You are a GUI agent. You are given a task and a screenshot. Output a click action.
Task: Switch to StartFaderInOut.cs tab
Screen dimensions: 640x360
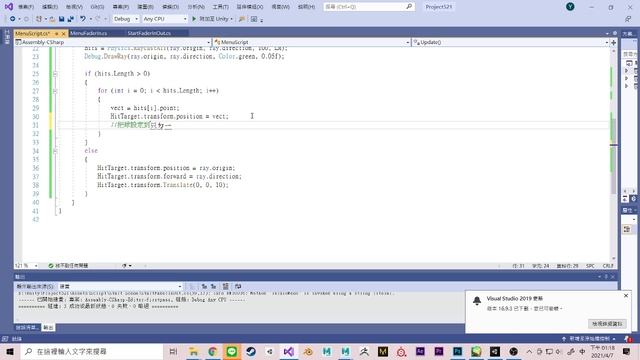point(149,33)
